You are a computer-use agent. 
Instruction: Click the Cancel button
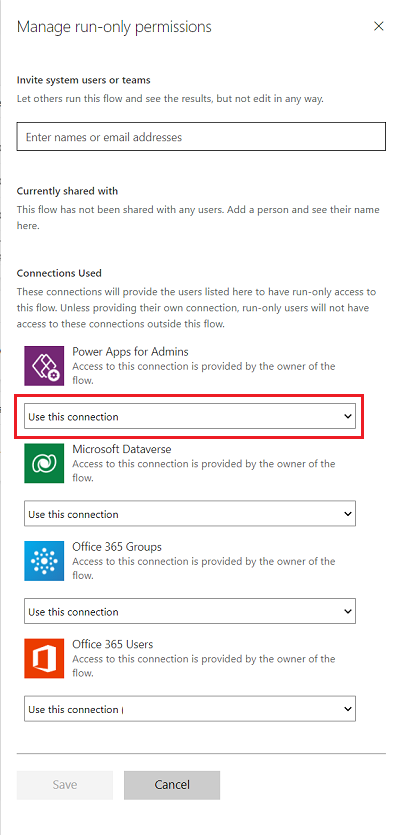pos(172,784)
